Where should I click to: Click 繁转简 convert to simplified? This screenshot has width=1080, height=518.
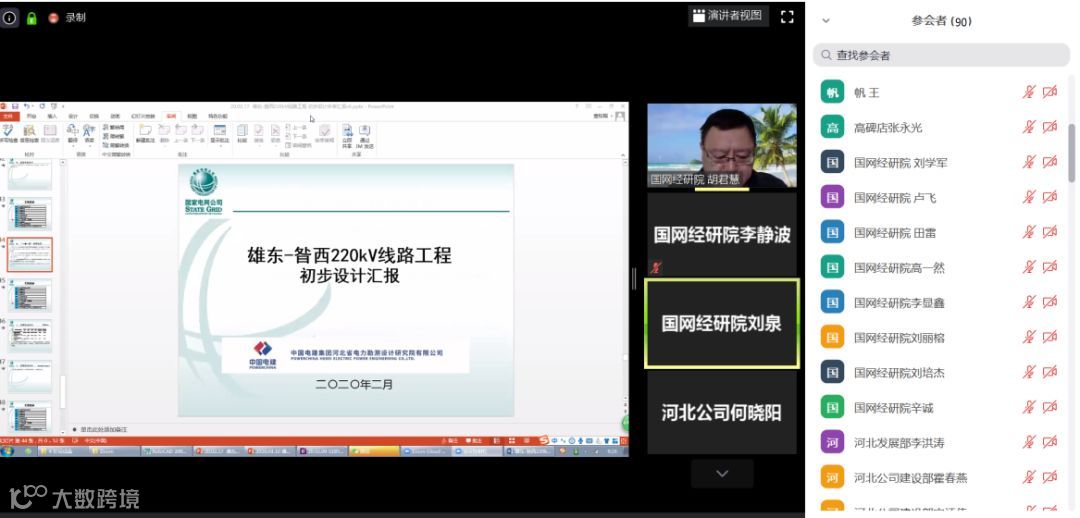point(114,127)
